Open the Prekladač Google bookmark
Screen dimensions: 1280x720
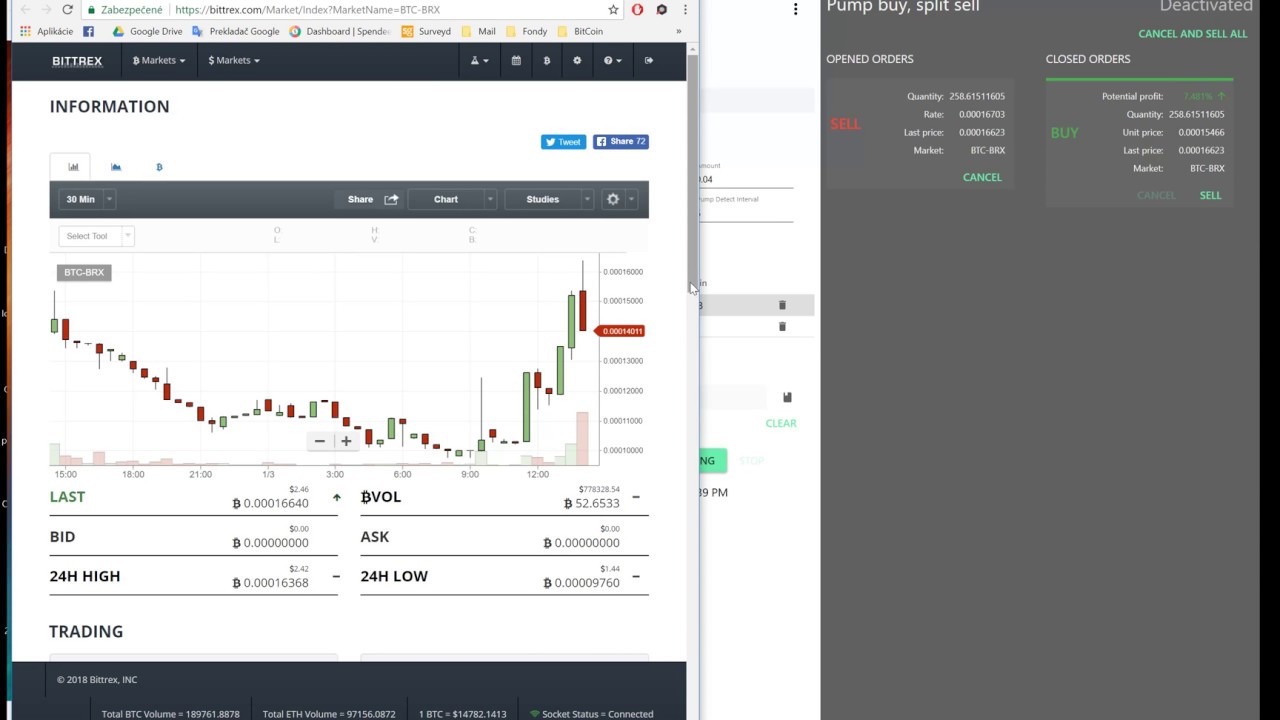click(235, 31)
